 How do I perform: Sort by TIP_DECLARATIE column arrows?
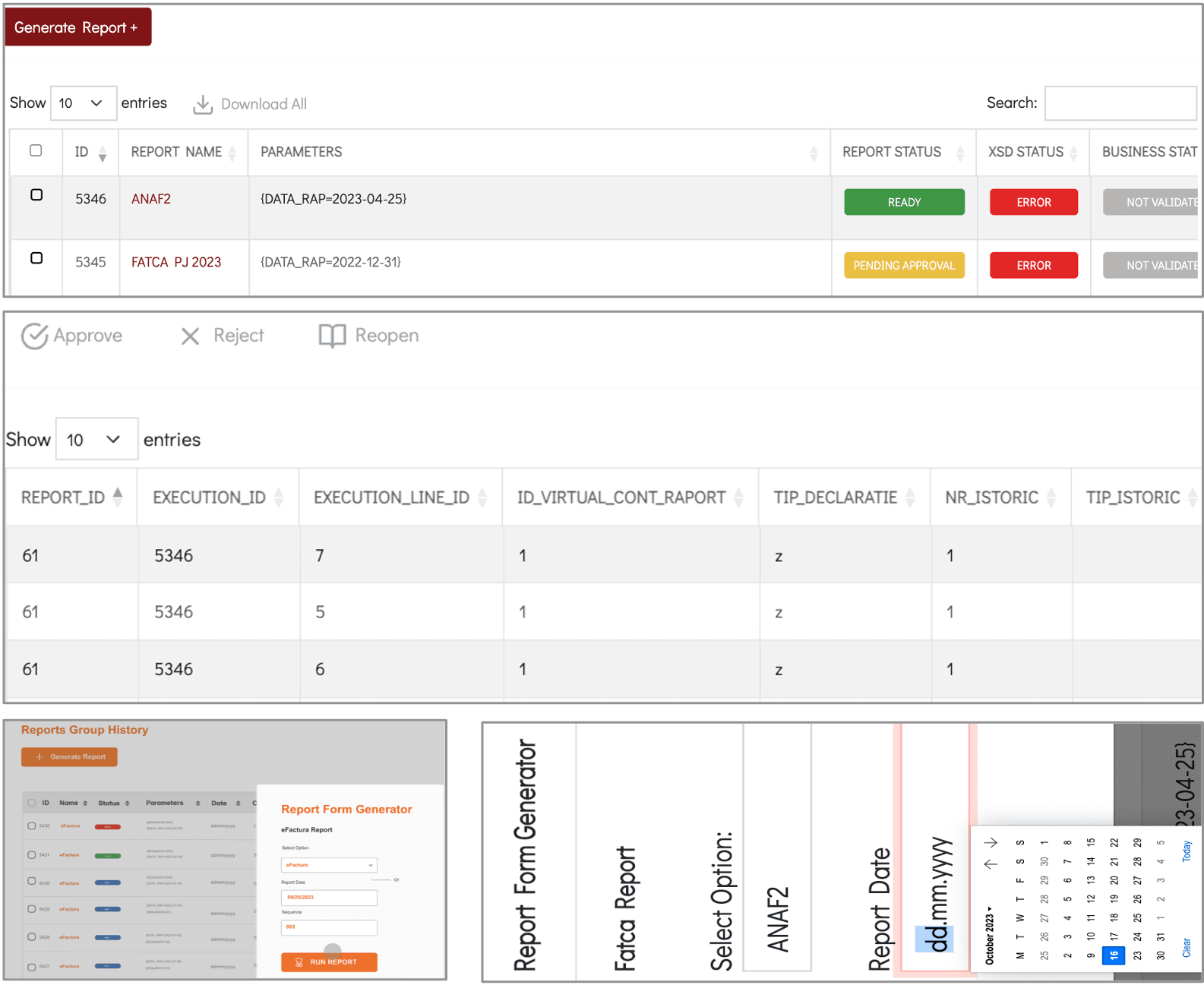pos(910,497)
